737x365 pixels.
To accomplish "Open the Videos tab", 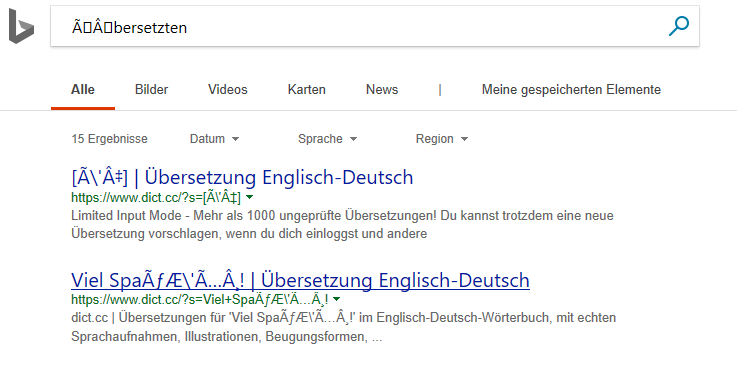I will pyautogui.click(x=228, y=90).
